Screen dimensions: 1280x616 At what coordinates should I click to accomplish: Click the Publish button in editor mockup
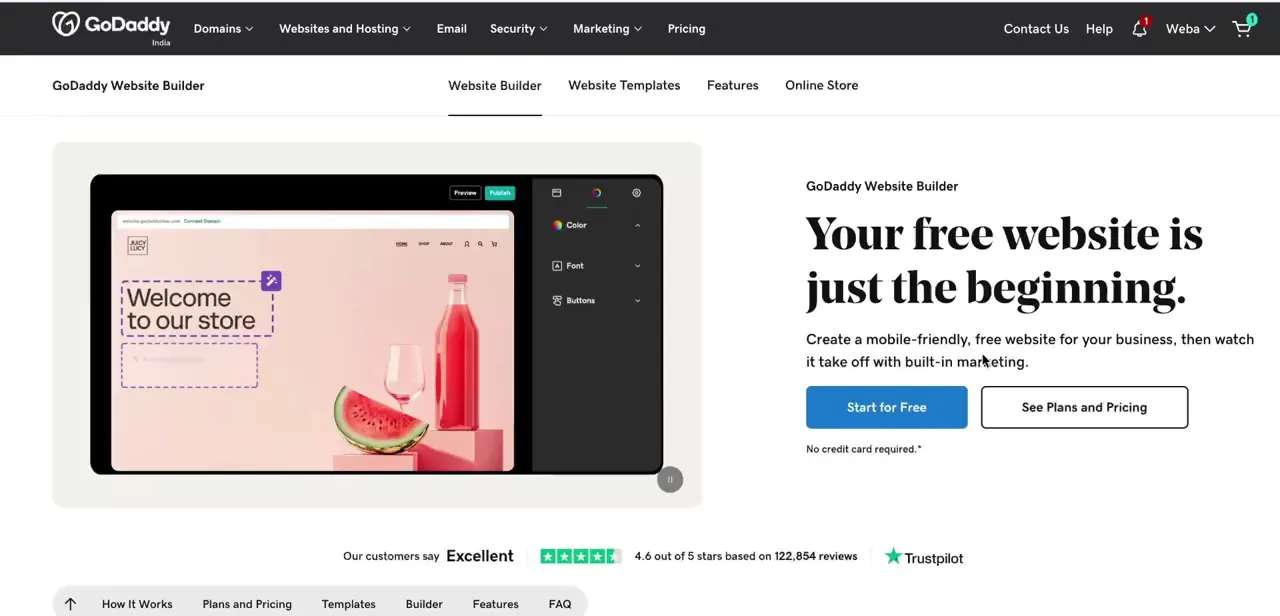coord(500,193)
